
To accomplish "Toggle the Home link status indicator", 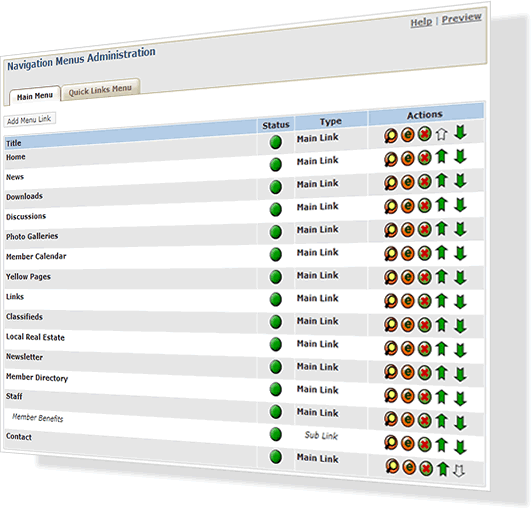I will [x=276, y=142].
